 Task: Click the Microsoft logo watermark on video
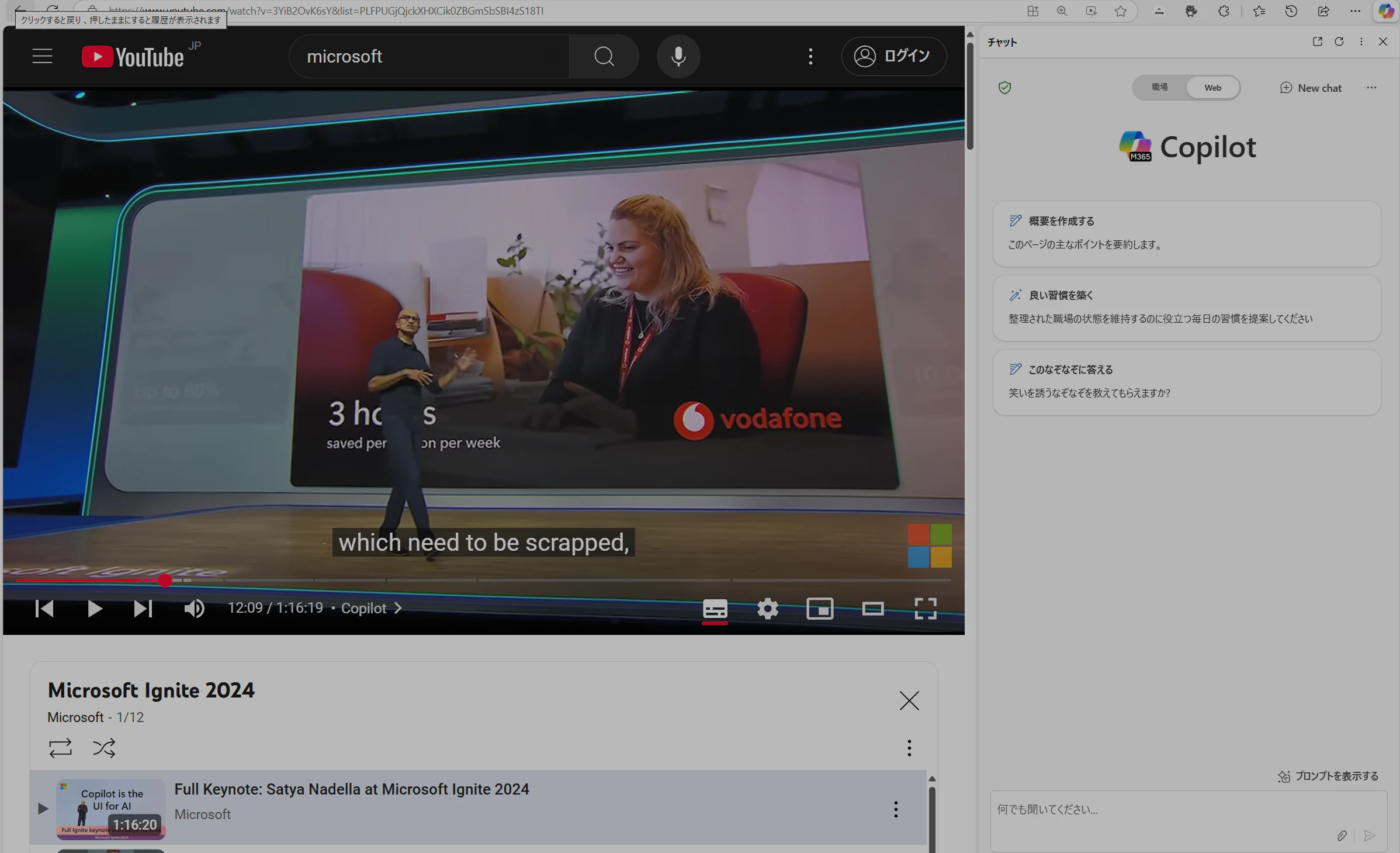[929, 545]
